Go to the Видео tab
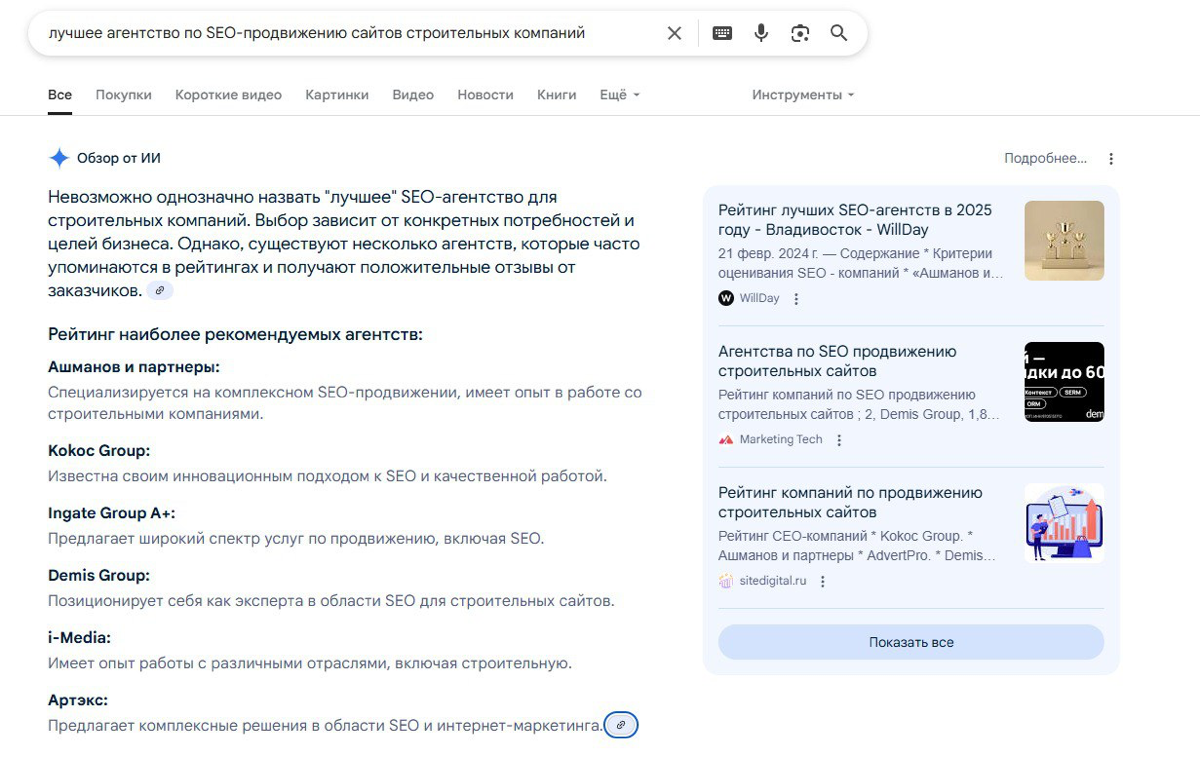The image size is (1200, 757). click(x=413, y=95)
